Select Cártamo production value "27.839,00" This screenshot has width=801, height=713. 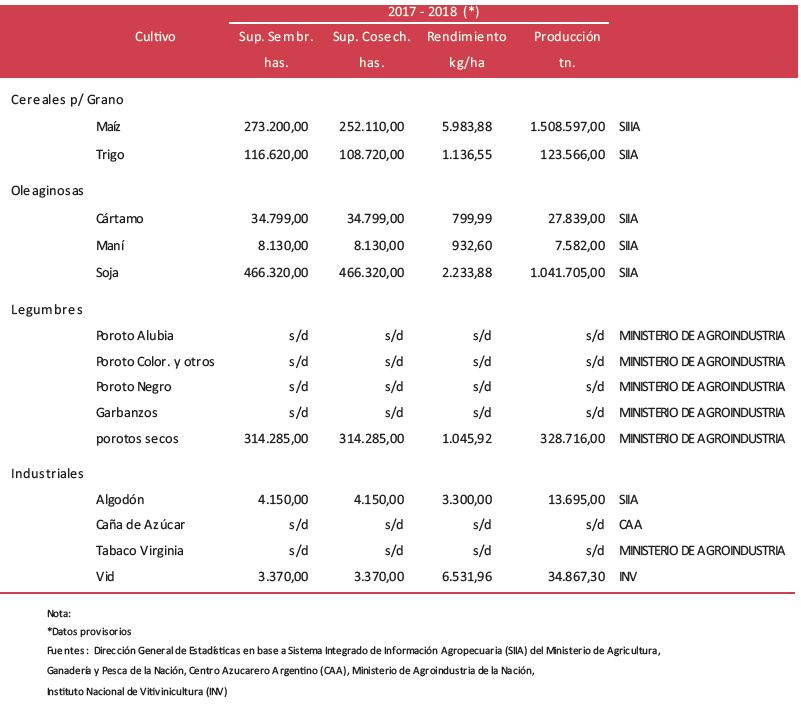[577, 219]
